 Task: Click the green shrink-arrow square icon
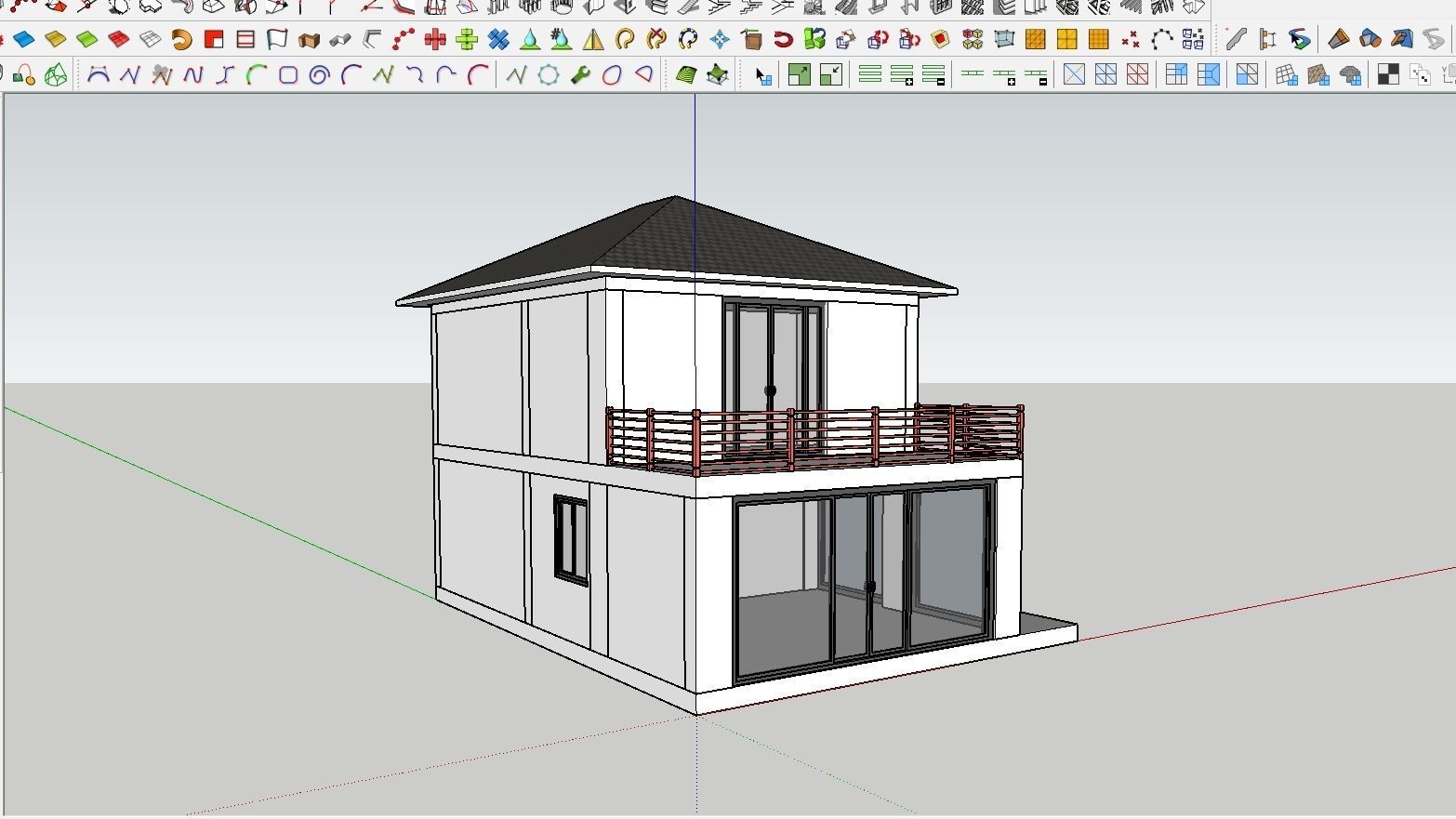[830, 74]
